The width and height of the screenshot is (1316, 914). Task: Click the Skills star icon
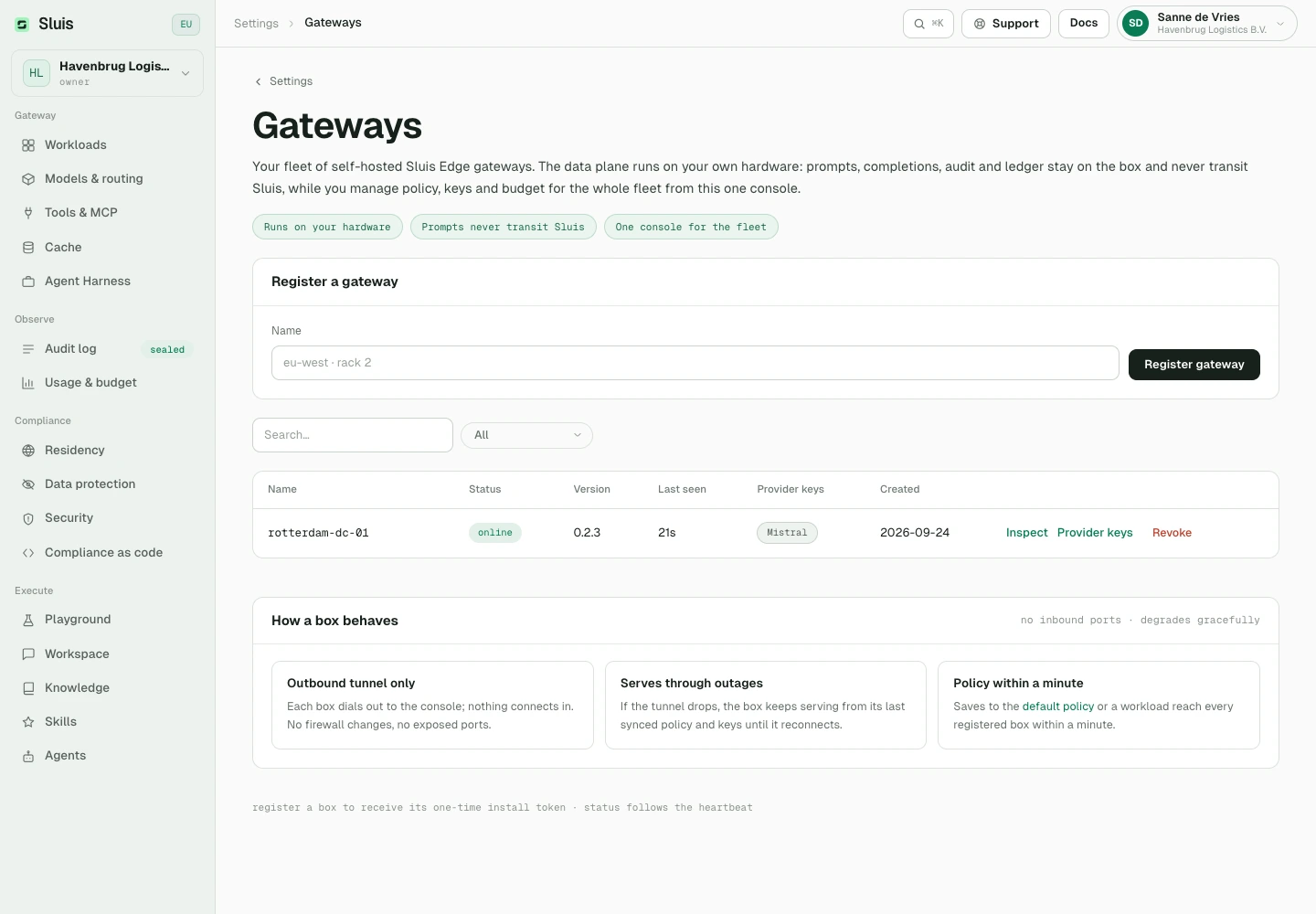[x=28, y=722]
